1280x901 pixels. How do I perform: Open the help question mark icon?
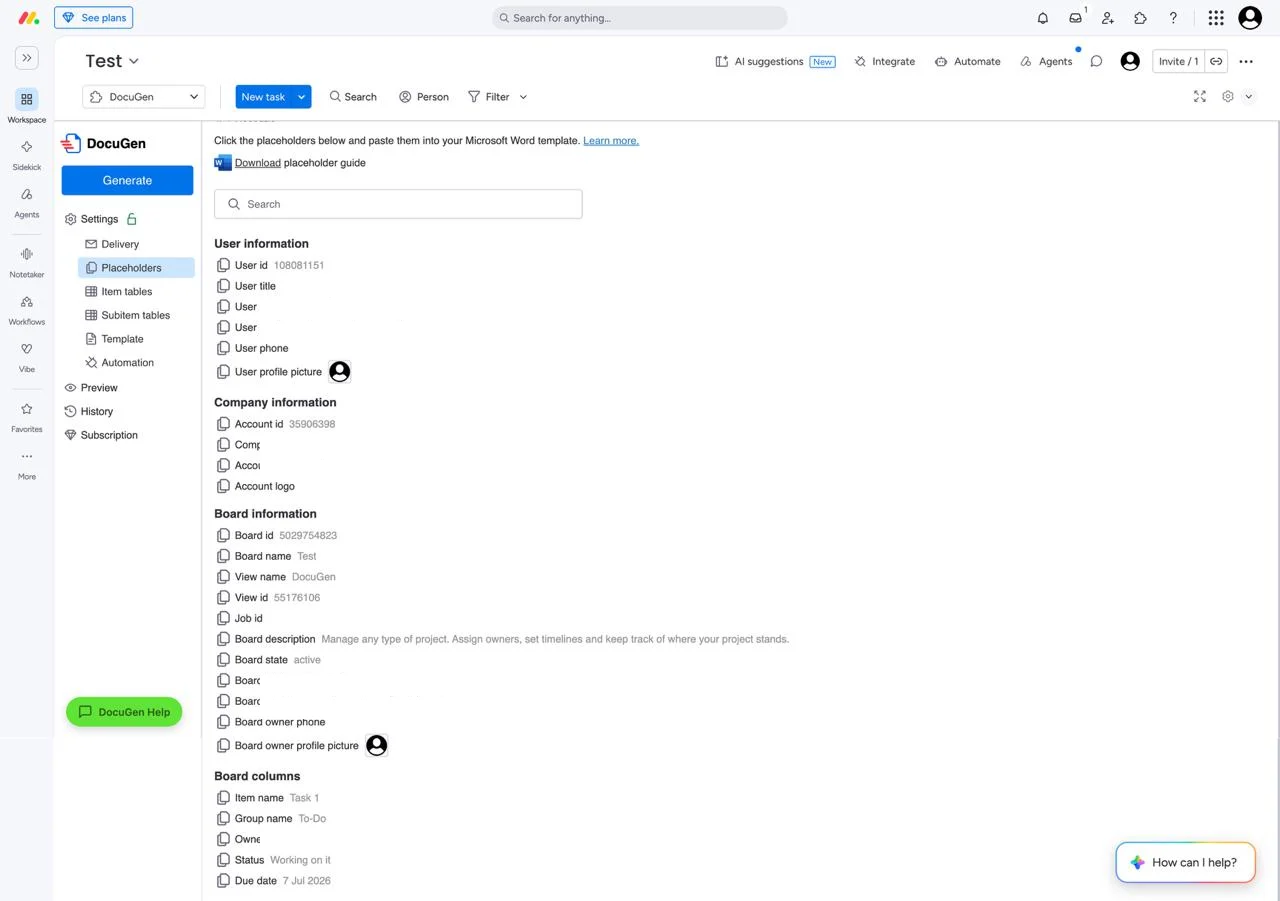[x=1173, y=18]
